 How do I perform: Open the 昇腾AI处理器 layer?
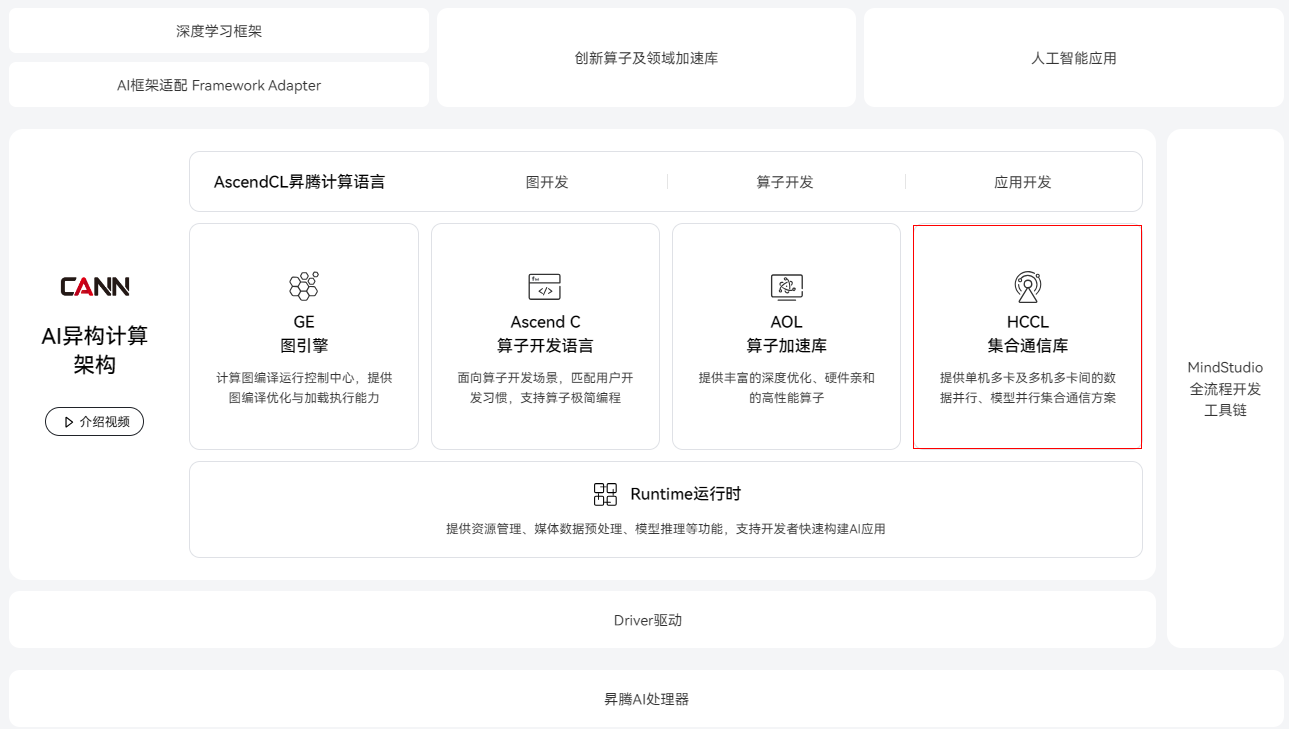pos(646,699)
